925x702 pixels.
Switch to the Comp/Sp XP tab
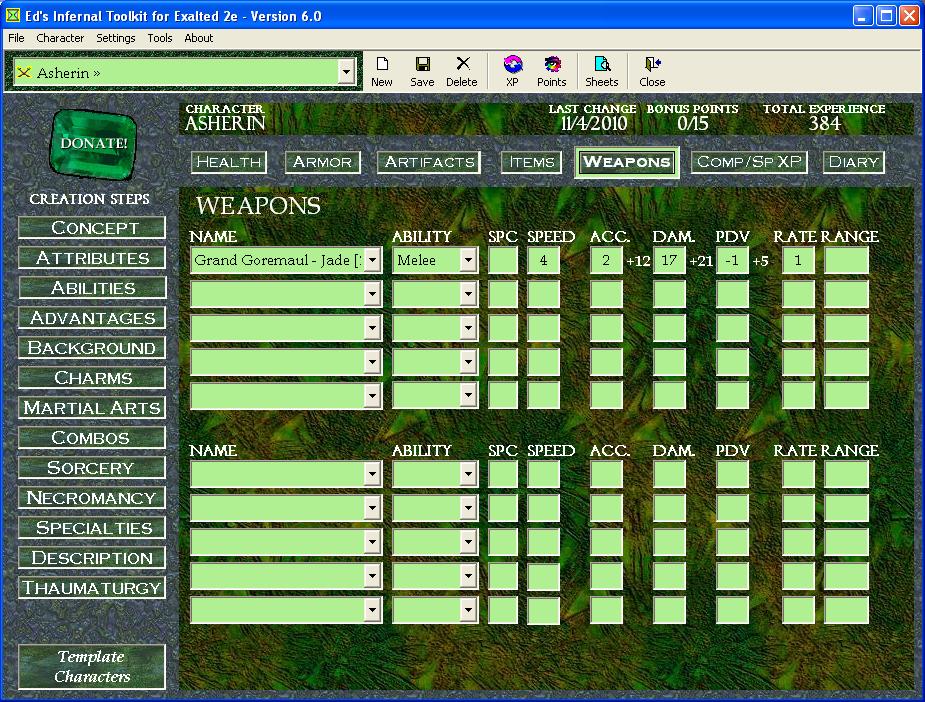point(749,162)
